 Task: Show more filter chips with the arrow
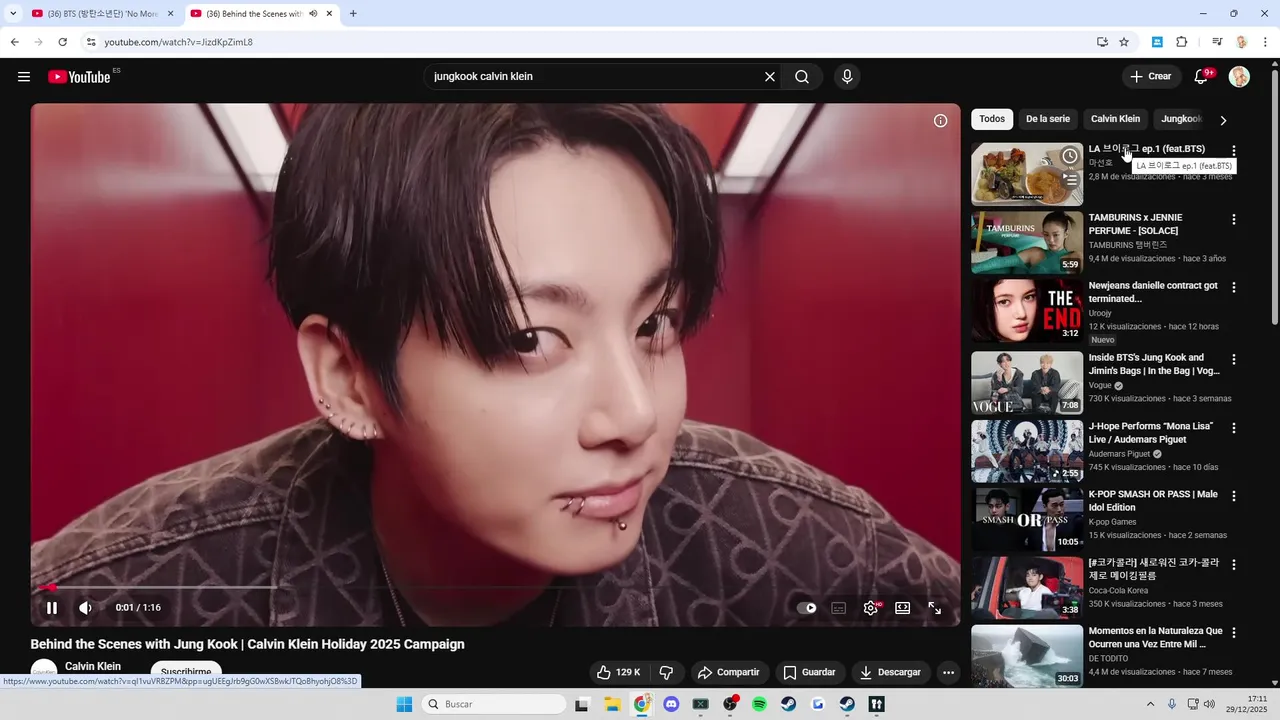(x=1222, y=120)
